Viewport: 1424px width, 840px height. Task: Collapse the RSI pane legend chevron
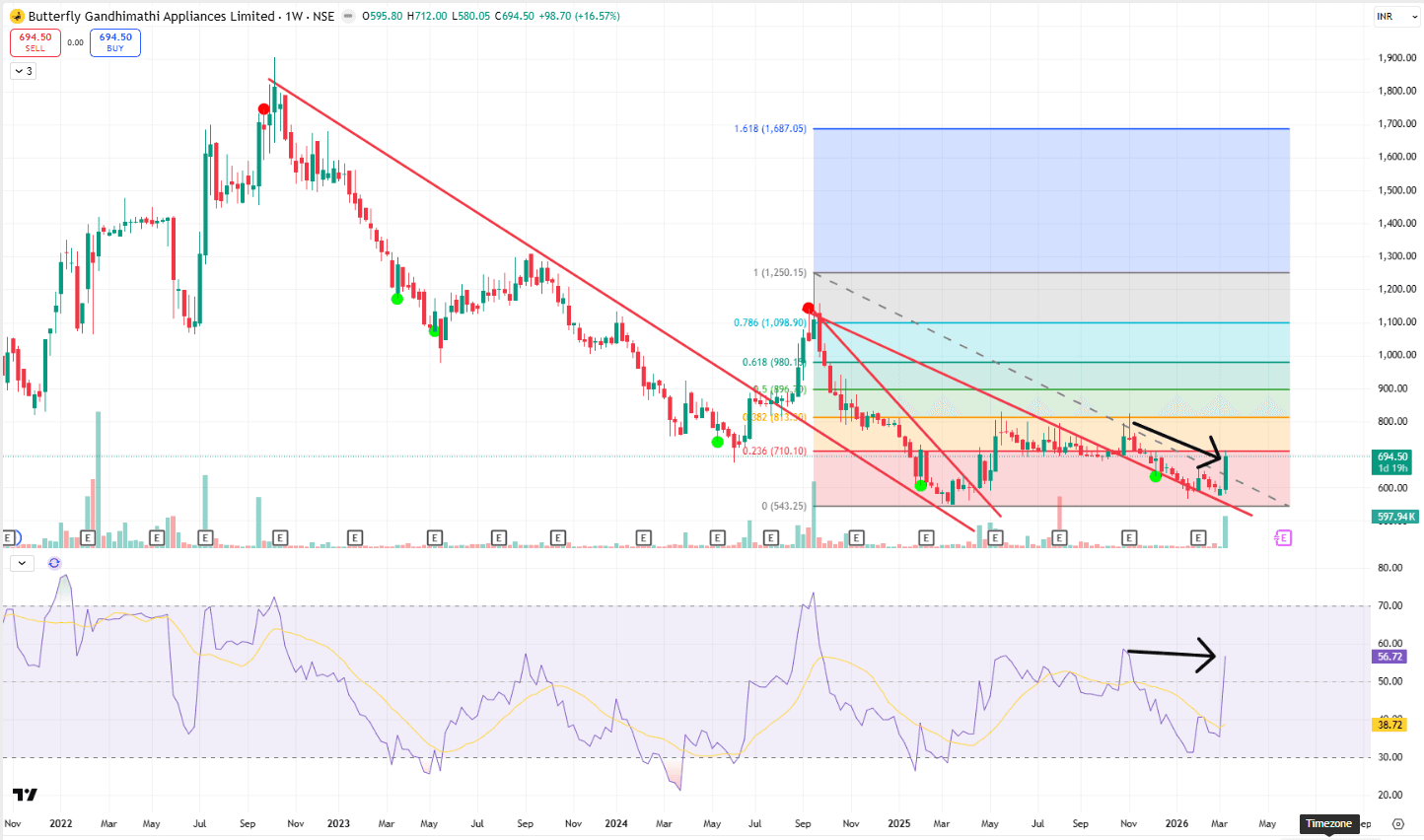tap(23, 563)
